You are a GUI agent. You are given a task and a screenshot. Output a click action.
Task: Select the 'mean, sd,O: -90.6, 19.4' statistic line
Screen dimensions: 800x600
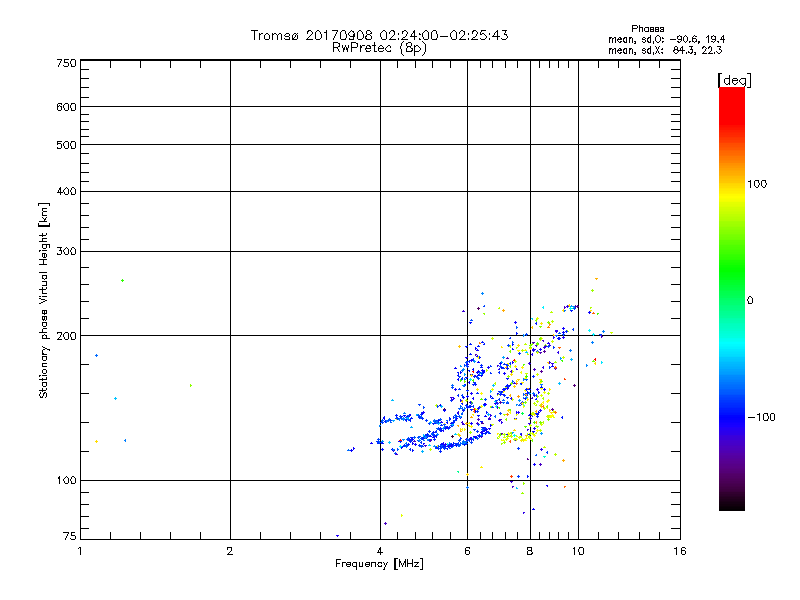tap(666, 40)
